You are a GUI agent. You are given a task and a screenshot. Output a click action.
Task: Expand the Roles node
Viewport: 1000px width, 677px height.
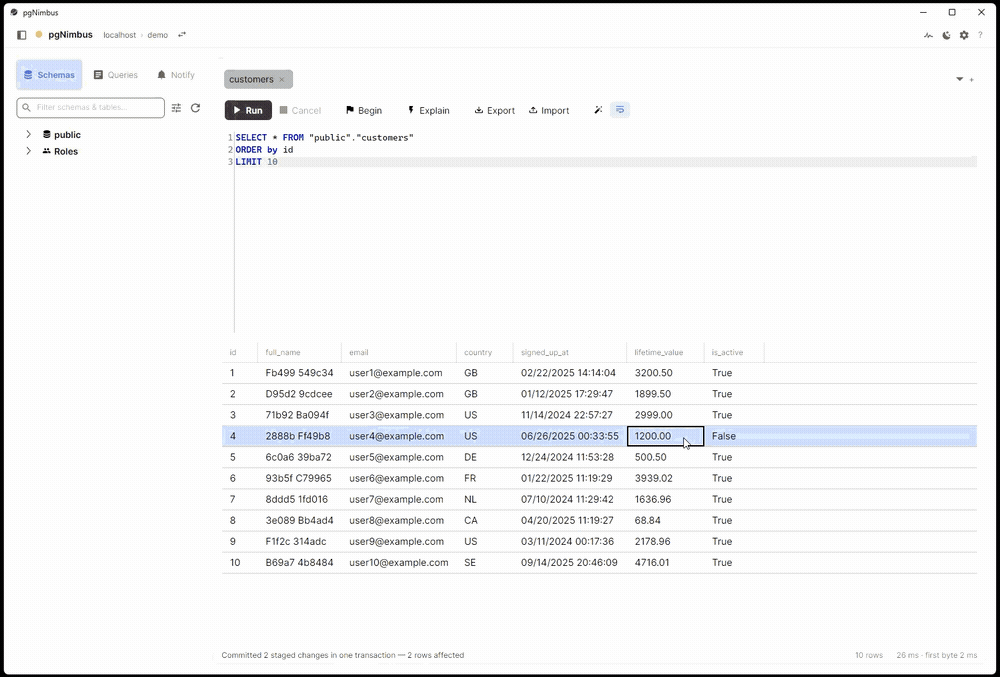tap(28, 151)
